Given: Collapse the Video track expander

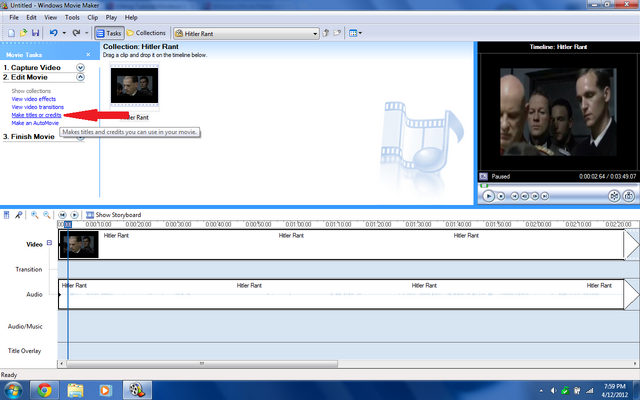Looking at the screenshot, I should 49,242.
